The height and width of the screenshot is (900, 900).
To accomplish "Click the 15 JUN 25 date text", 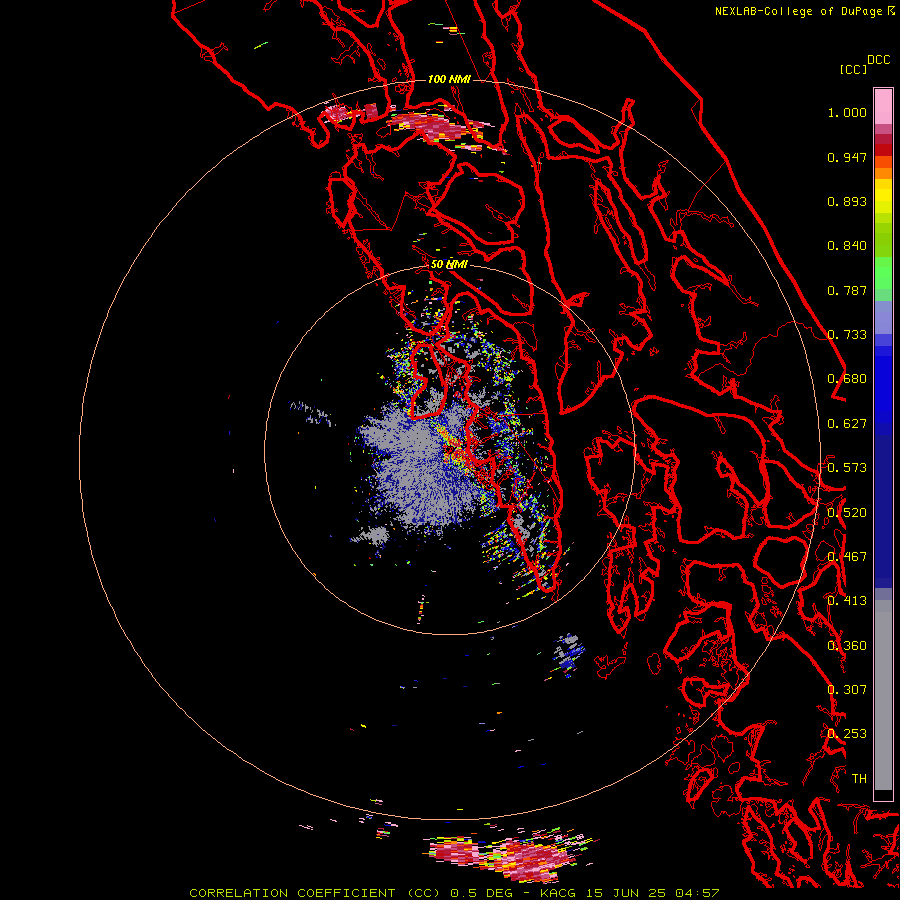I will click(x=624, y=893).
